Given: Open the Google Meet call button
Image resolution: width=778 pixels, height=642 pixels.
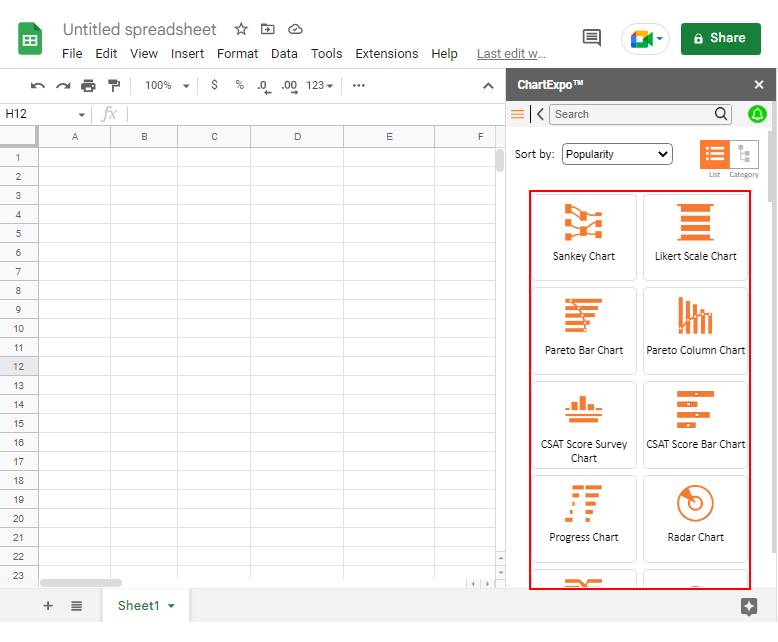Looking at the screenshot, I should (x=646, y=39).
